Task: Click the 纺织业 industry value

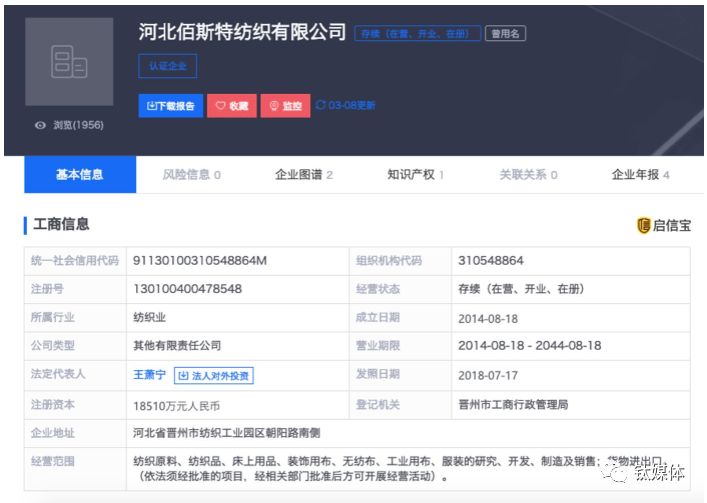Action: point(150,317)
